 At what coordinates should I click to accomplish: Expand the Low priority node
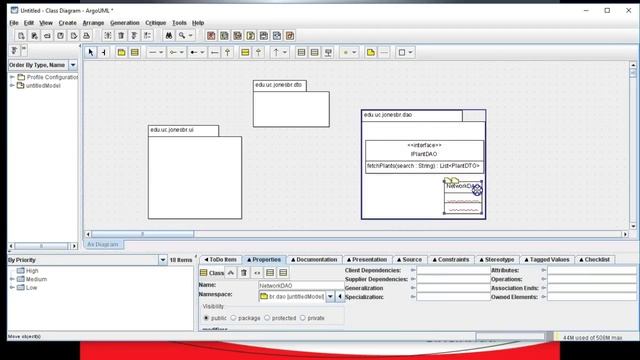(12, 287)
